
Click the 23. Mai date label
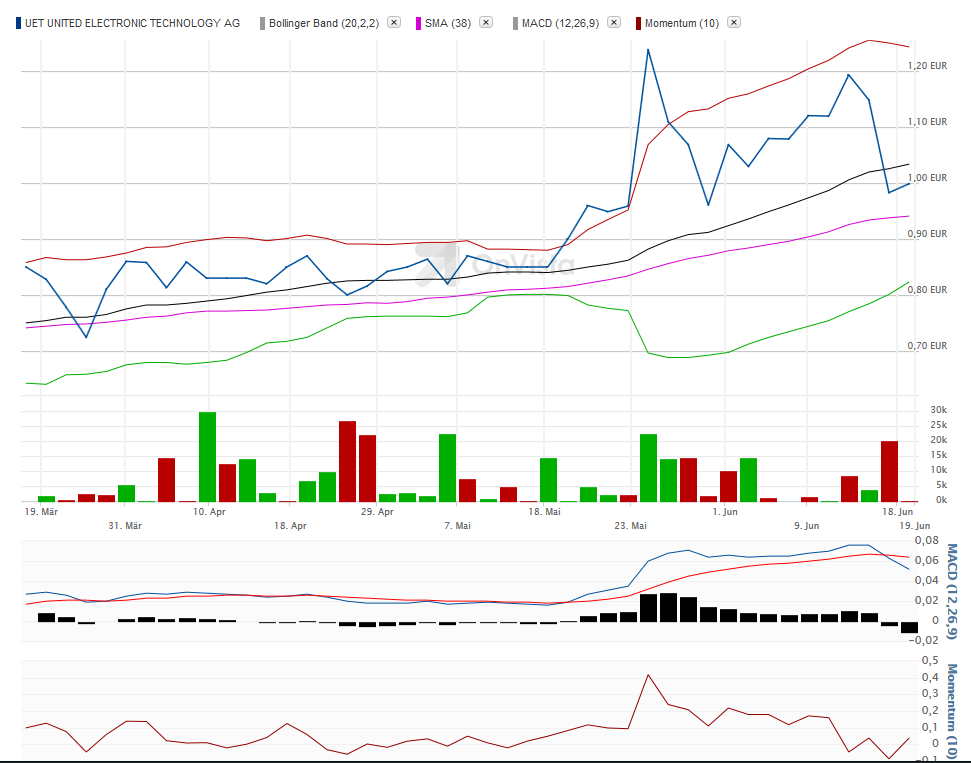pyautogui.click(x=630, y=526)
